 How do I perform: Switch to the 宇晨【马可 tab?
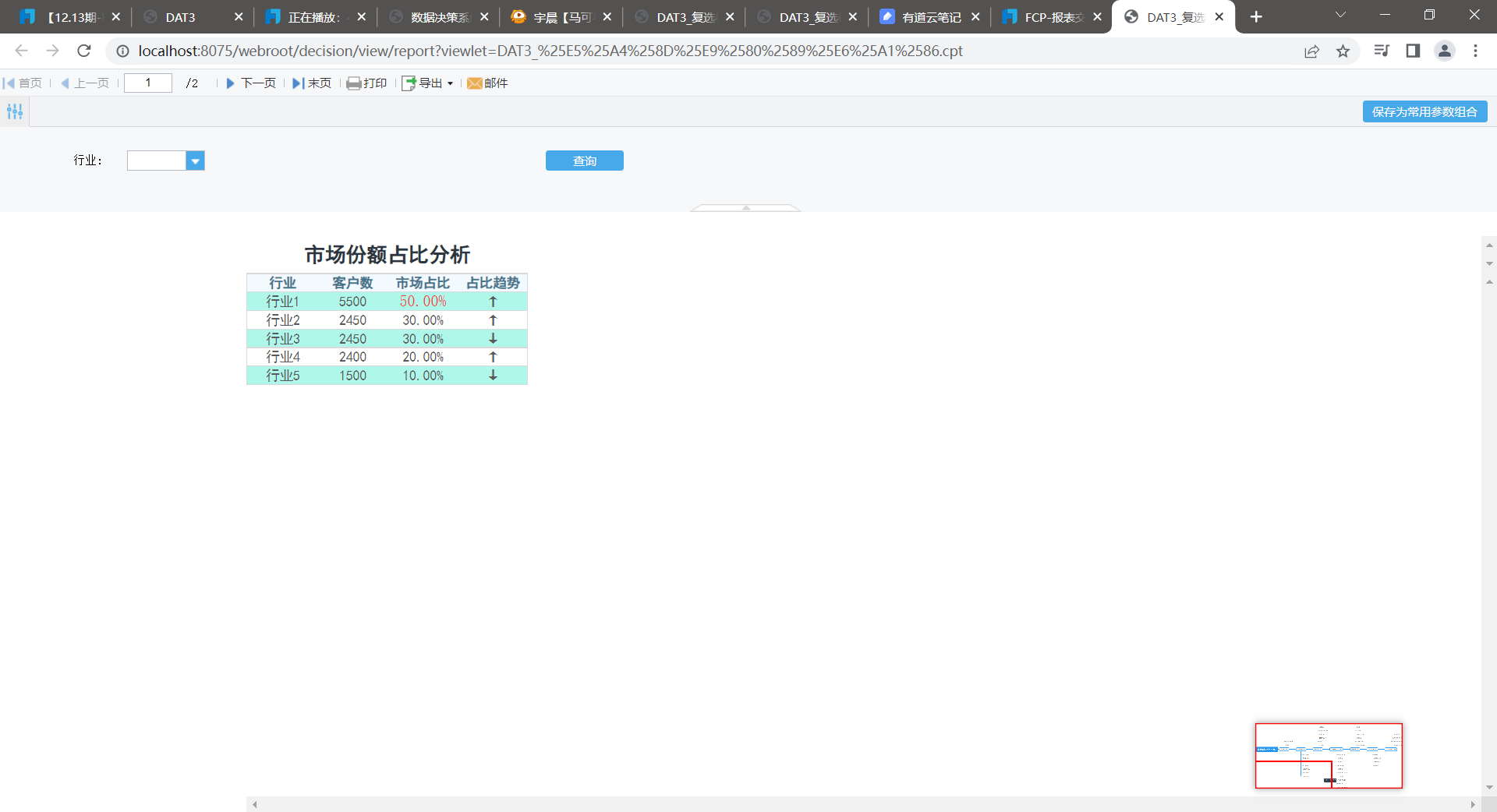point(563,17)
